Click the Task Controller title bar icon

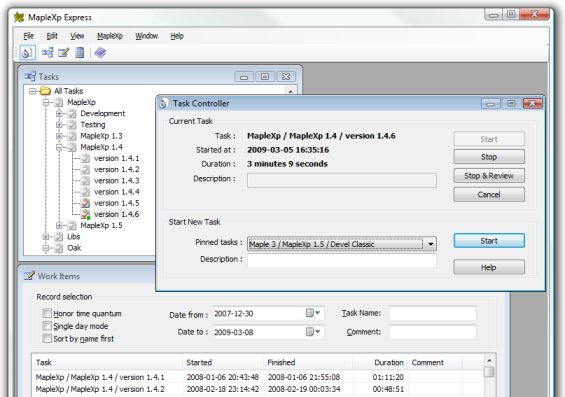pos(163,104)
